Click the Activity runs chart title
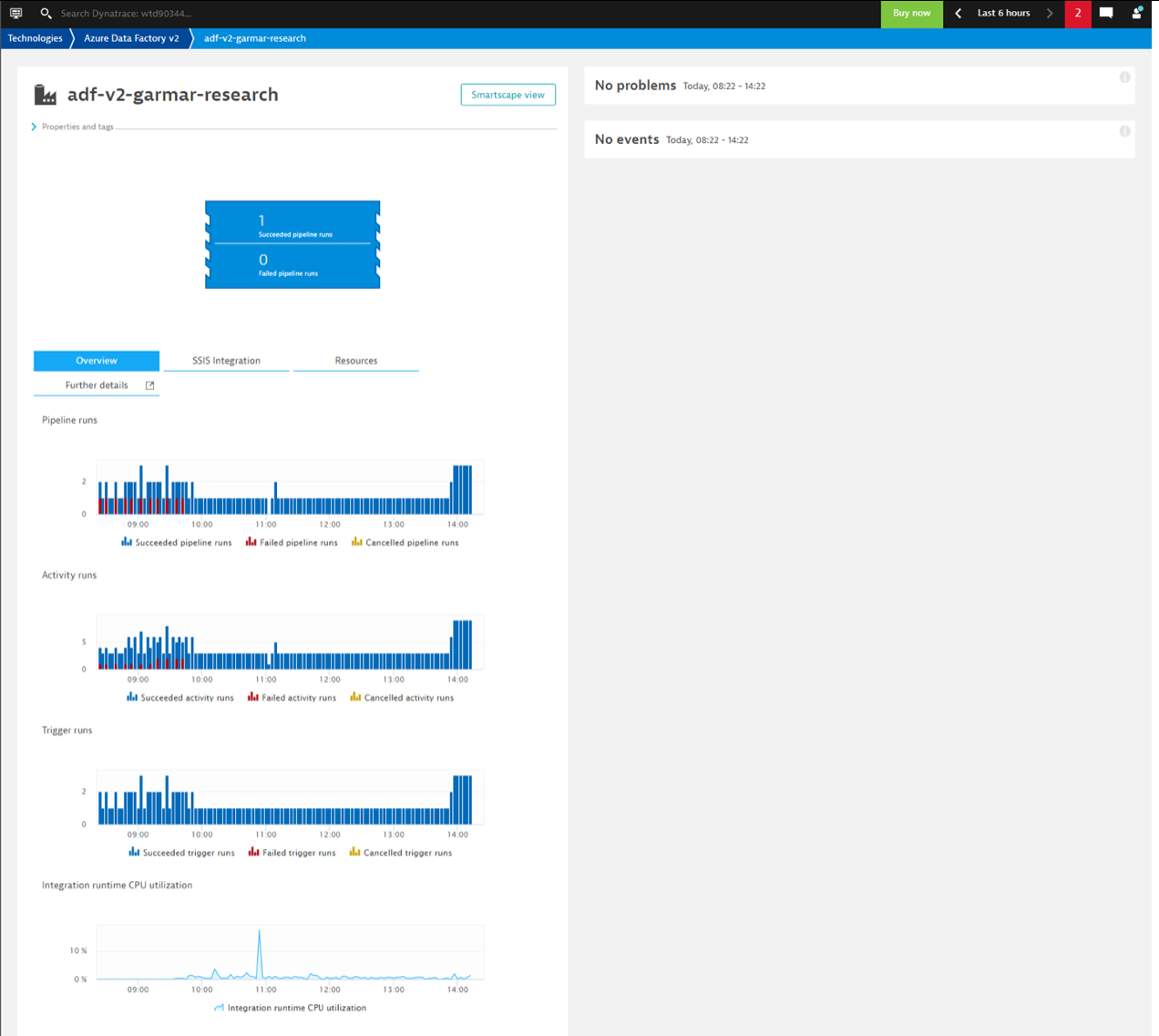The image size is (1159, 1036). [x=69, y=575]
